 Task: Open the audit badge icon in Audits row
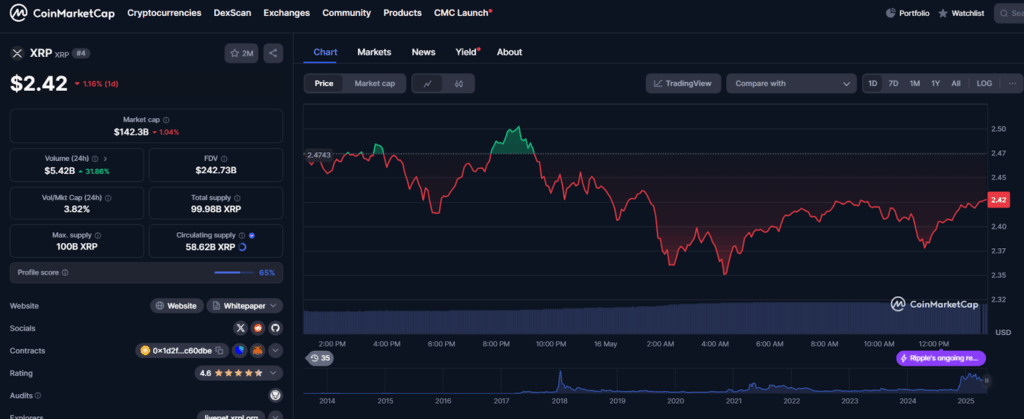coord(275,395)
